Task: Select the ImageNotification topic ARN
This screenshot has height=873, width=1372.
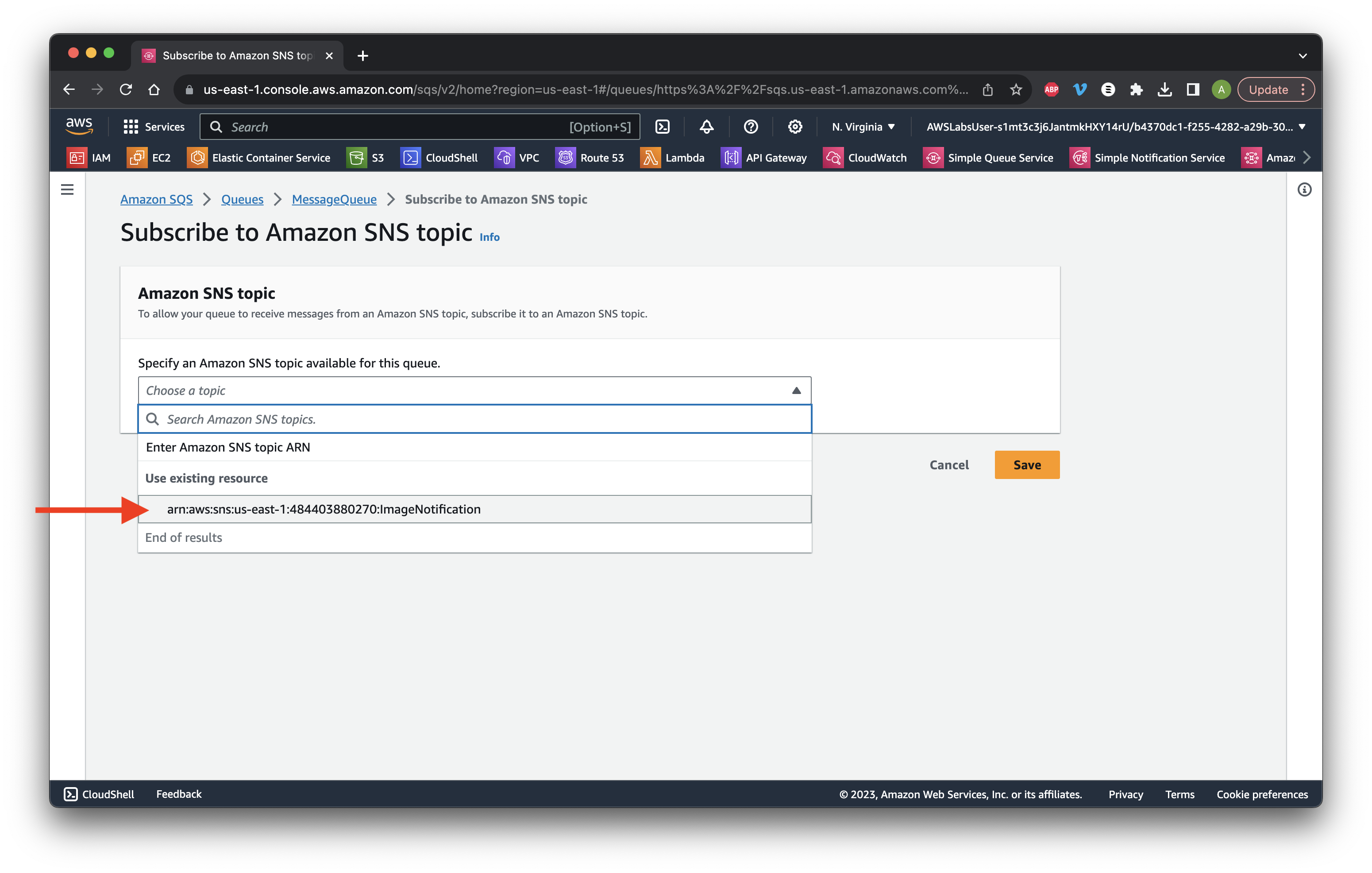Action: click(474, 509)
